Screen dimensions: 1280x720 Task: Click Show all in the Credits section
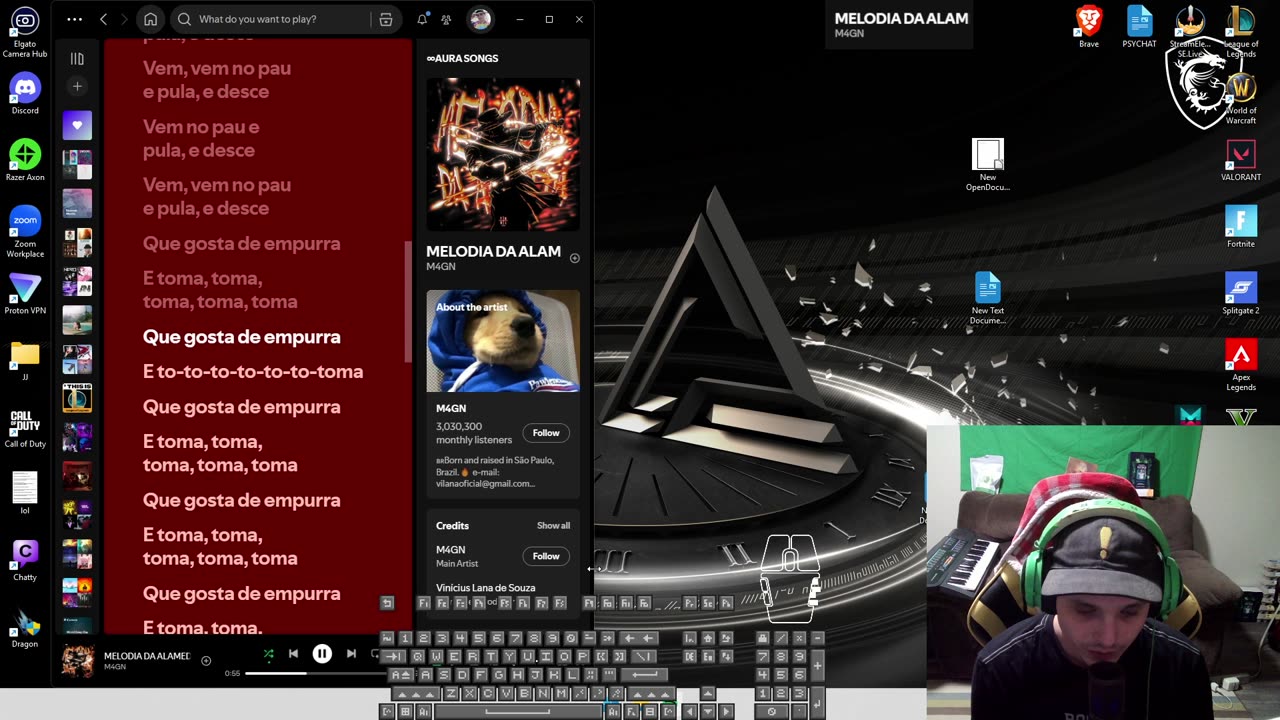(x=553, y=526)
